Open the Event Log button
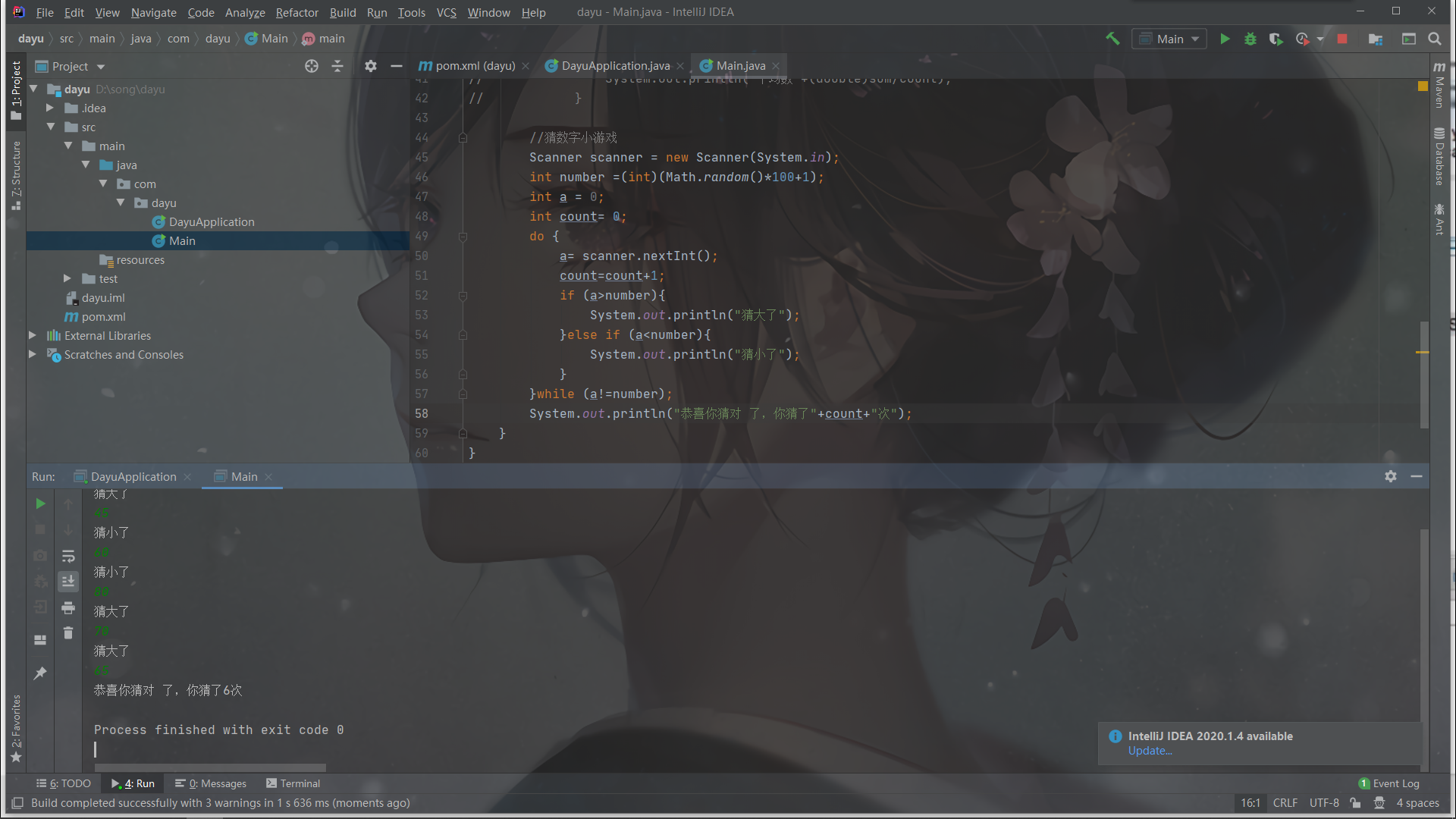Viewport: 1456px width, 819px height. coord(1389,783)
